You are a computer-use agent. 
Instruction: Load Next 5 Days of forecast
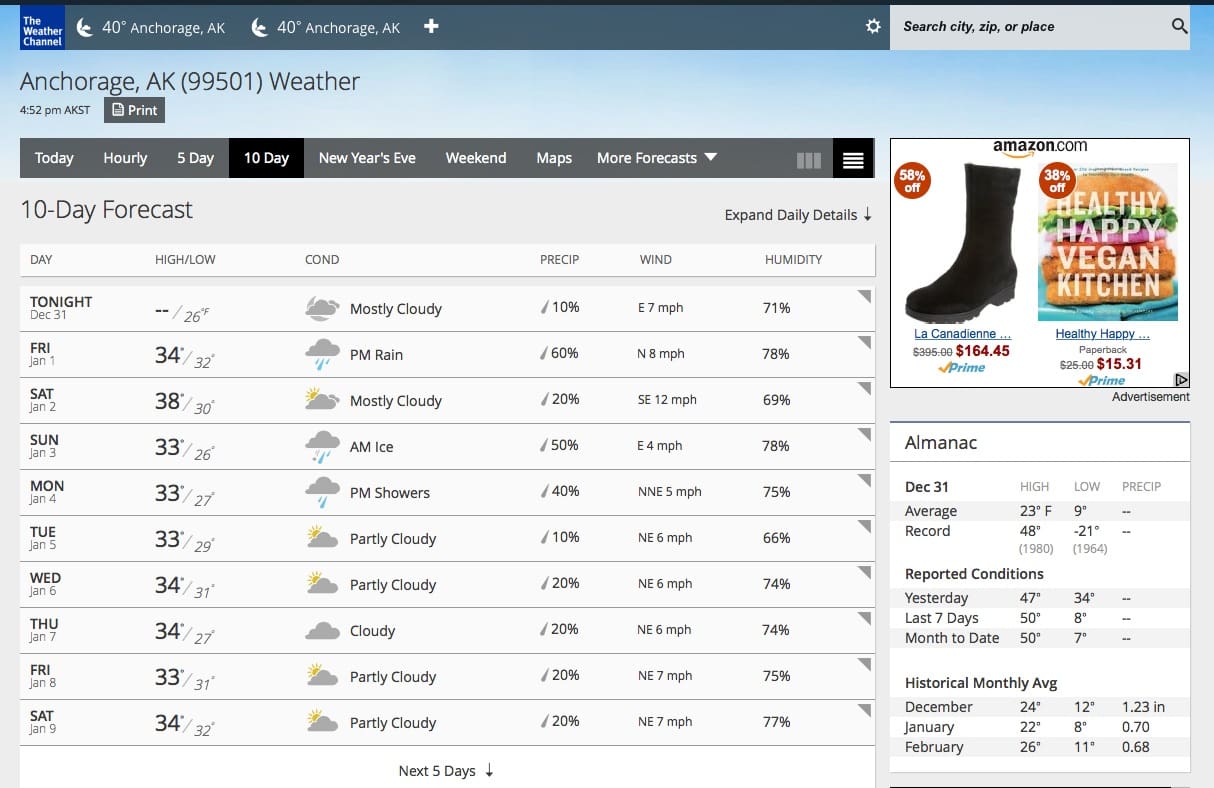click(446, 771)
